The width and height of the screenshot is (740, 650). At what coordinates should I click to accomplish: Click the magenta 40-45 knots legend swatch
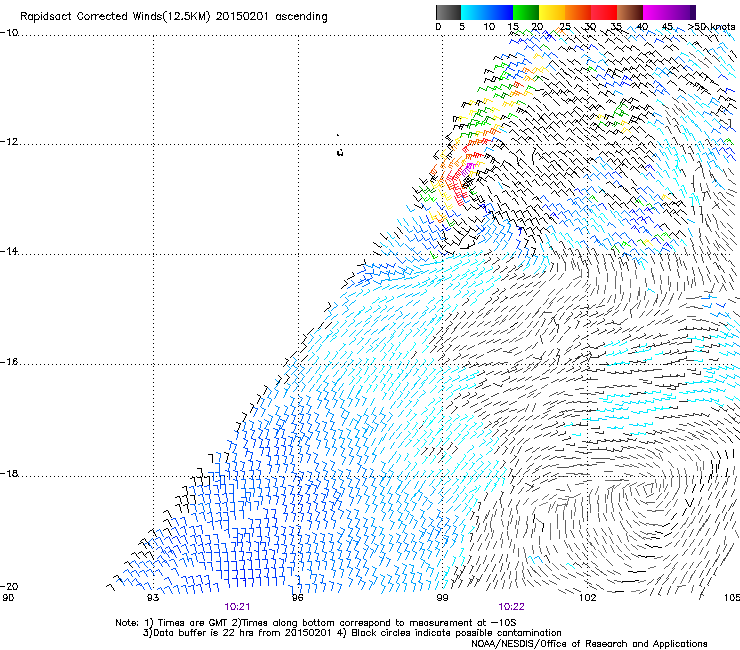[x=656, y=12]
